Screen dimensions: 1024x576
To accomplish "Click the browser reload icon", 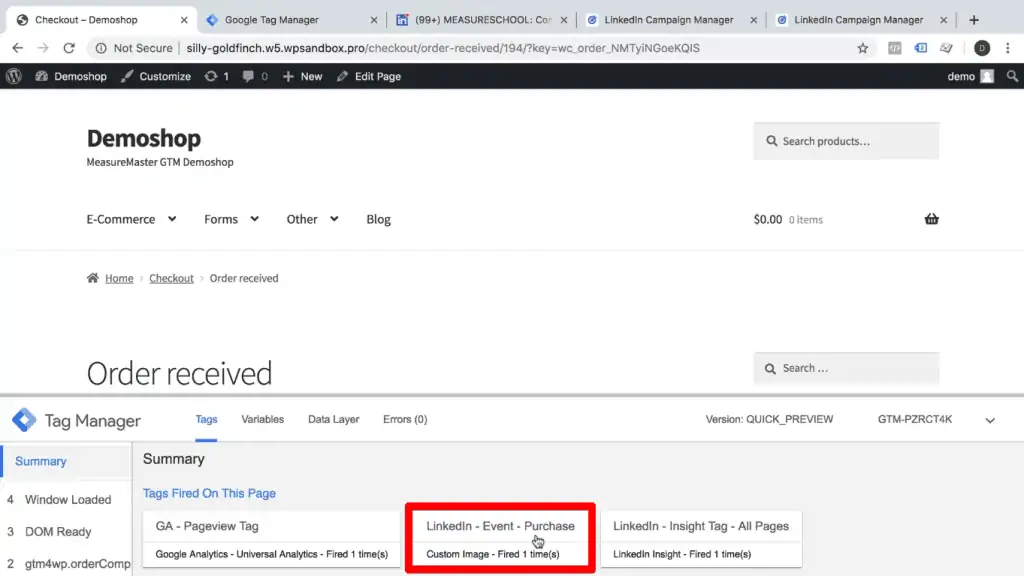I will 69,47.
